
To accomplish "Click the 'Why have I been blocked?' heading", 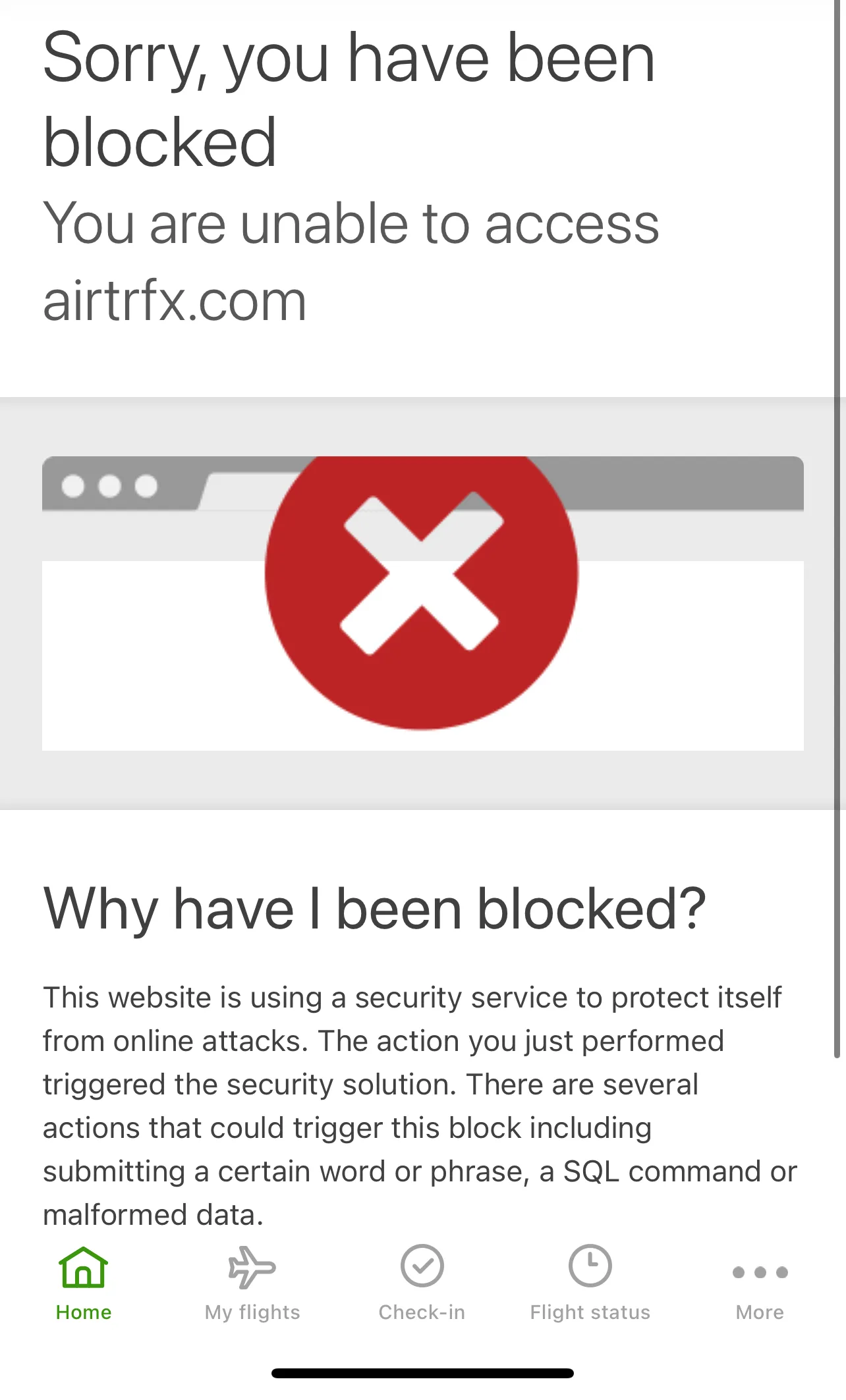I will click(374, 909).
